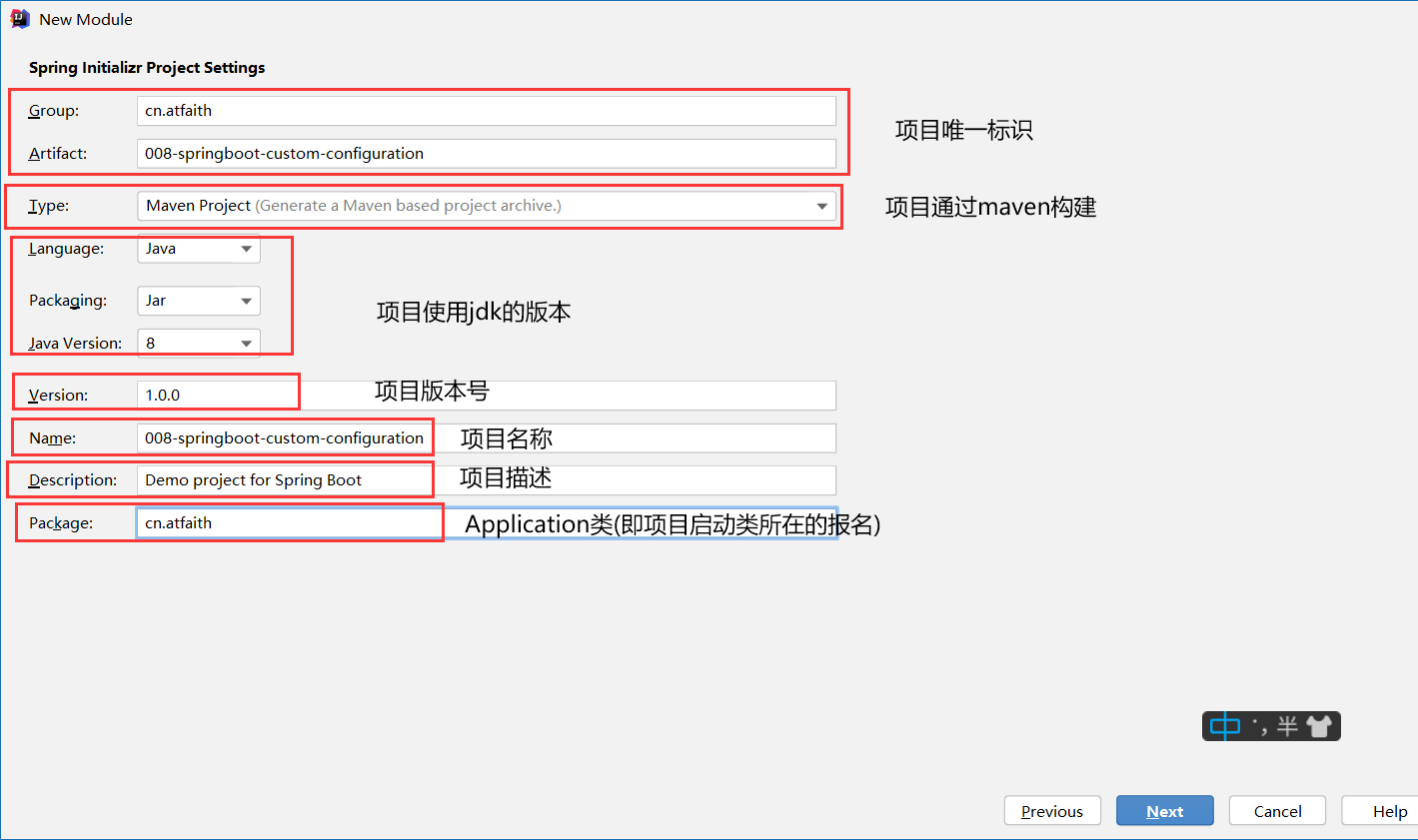Click the Description field with Demo project text
The image size is (1418, 840).
486,480
